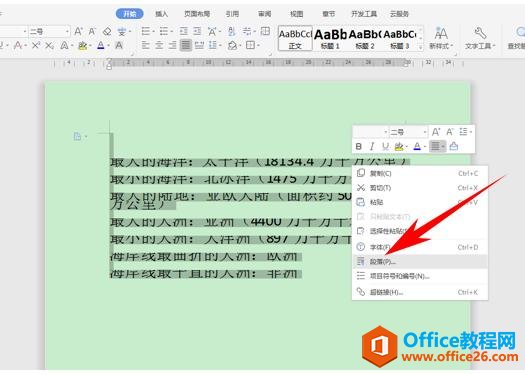Click the align left icon in ribbon
This screenshot has width=525, height=374.
145,45
